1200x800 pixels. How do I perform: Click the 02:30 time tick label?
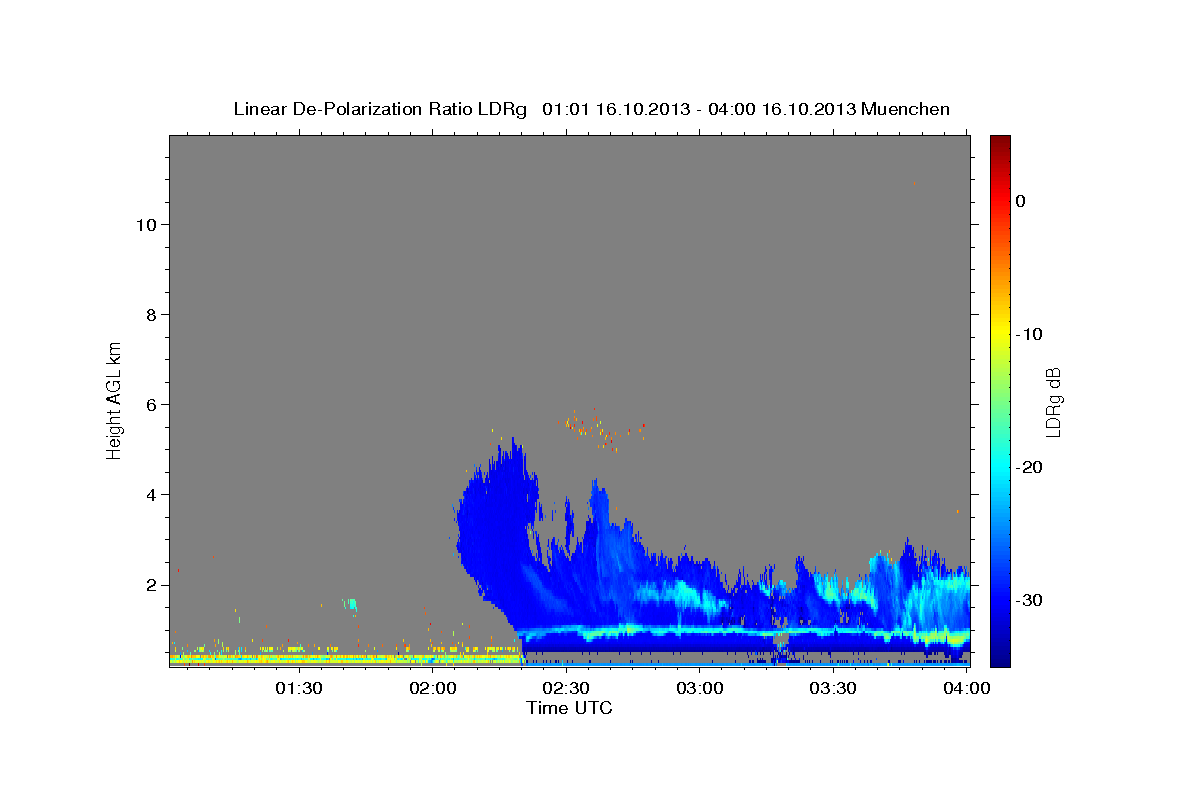tap(566, 689)
